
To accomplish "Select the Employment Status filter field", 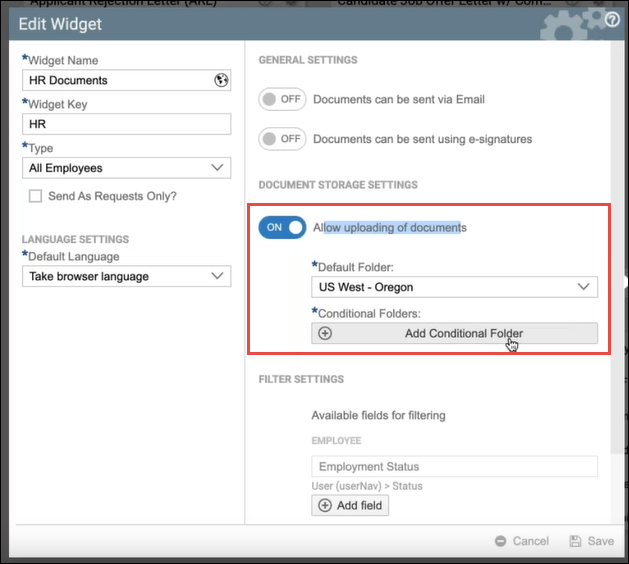I will [454, 467].
